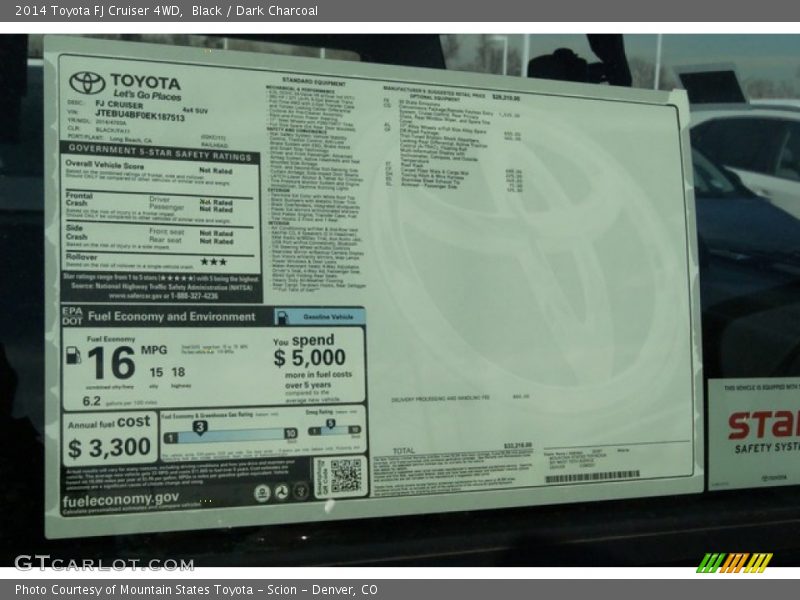Click the Toyota emblem logo on the sticker

pos(87,82)
